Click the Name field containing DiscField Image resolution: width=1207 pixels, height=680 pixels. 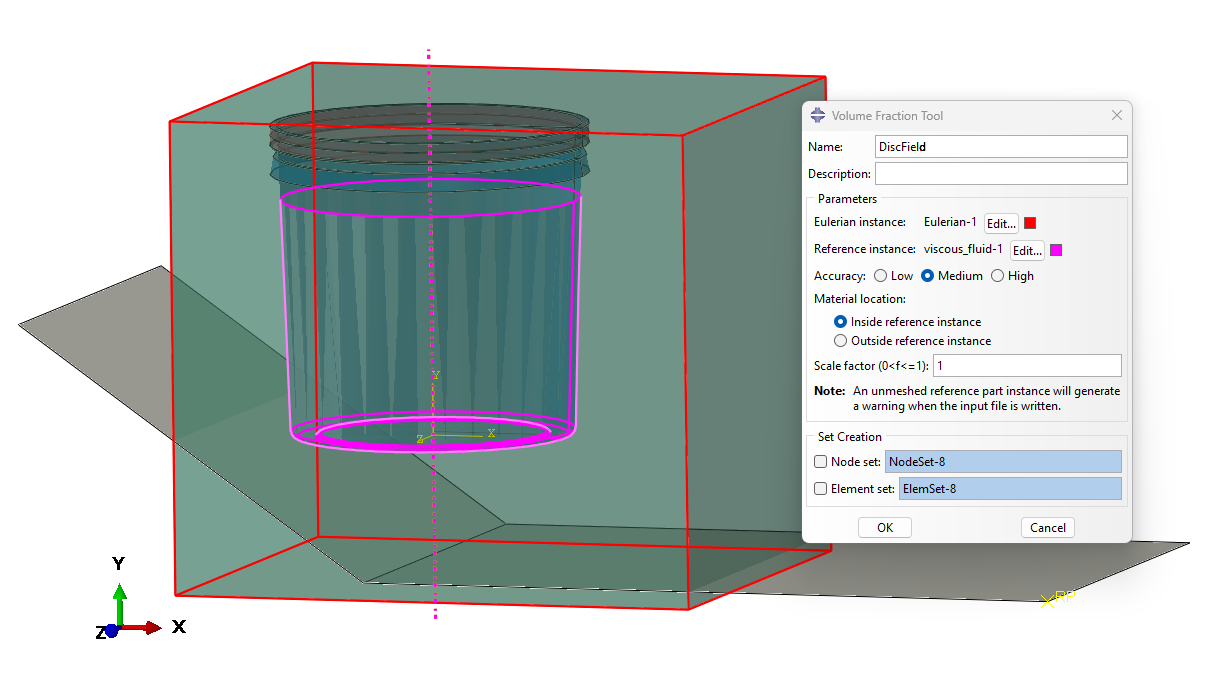point(1000,147)
